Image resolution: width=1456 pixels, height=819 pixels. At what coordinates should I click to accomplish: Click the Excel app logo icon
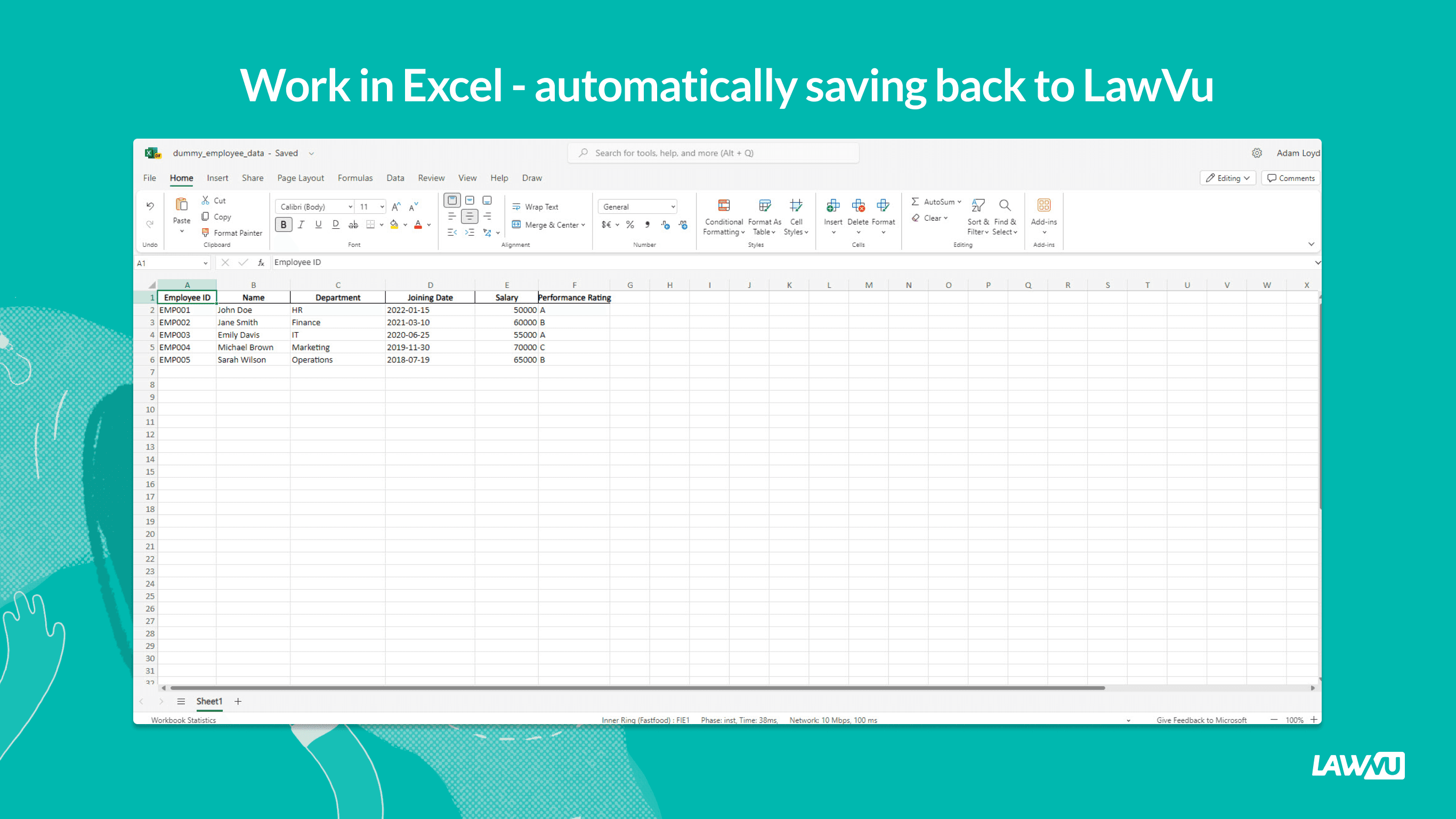point(152,152)
